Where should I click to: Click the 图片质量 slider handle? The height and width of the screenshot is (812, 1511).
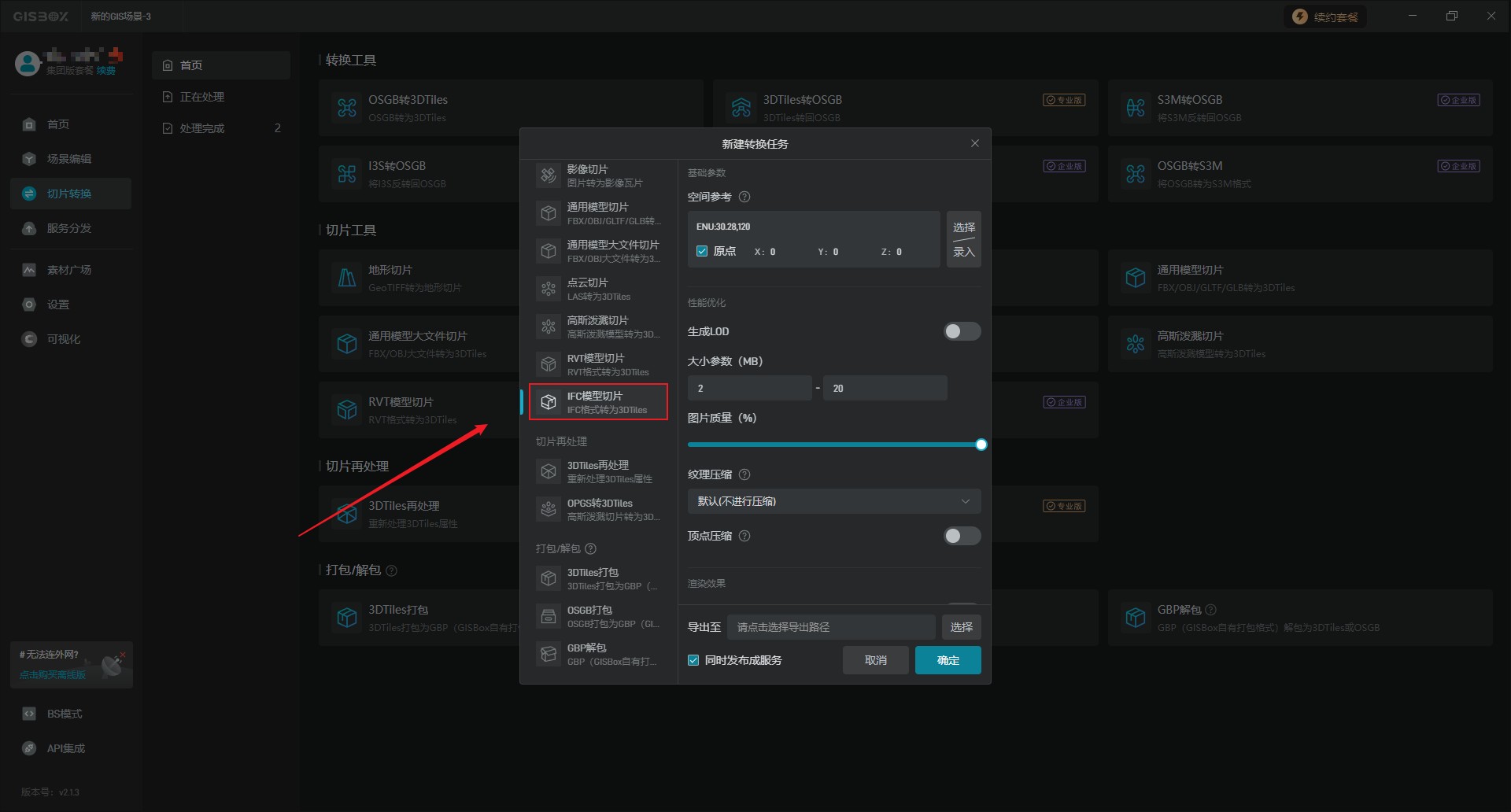click(981, 445)
